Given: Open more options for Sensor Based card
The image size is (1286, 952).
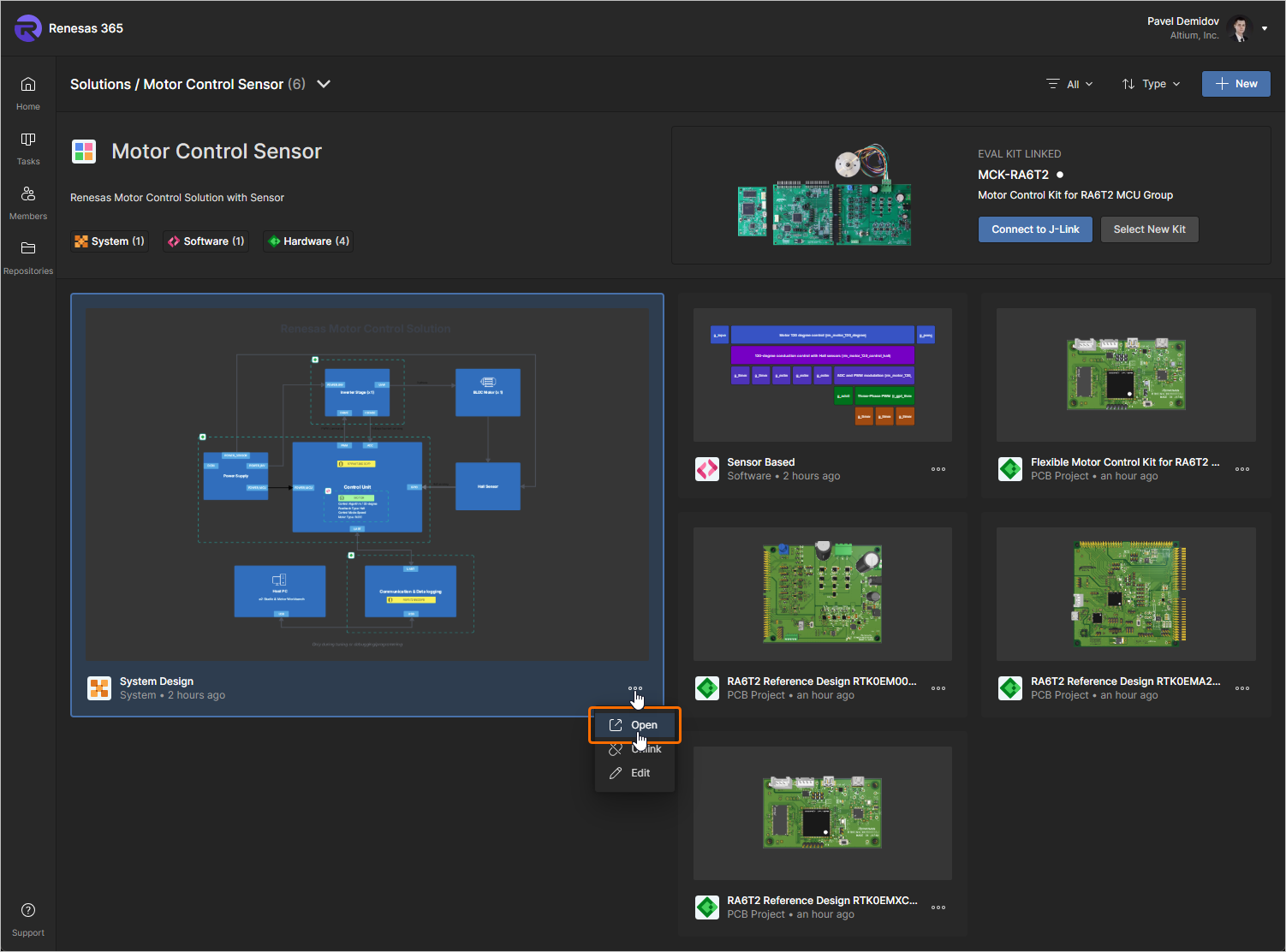Looking at the screenshot, I should coord(938,469).
